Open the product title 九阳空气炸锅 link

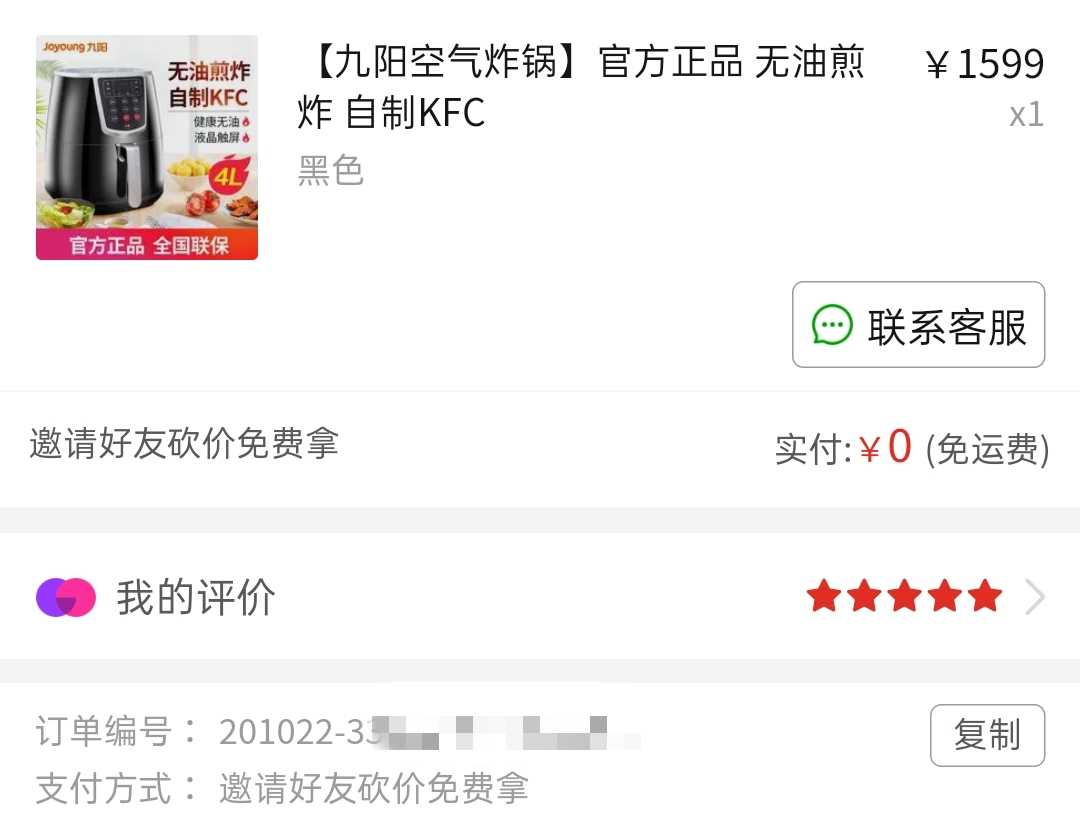click(x=581, y=87)
